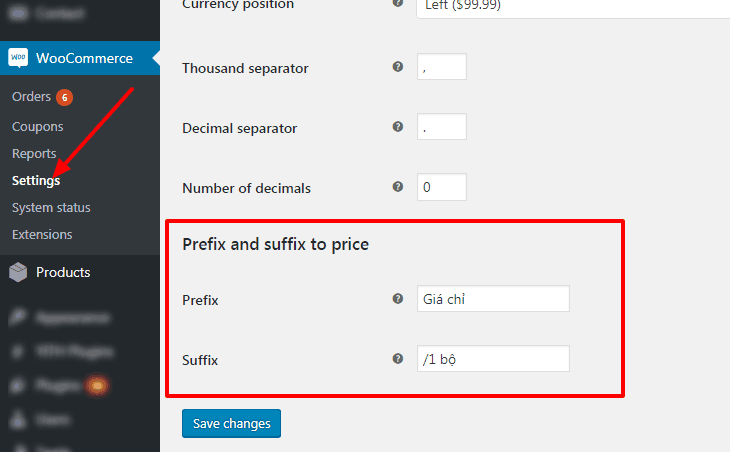The width and height of the screenshot is (730, 452).
Task: Focus the Decimal separator input
Action: pyautogui.click(x=442, y=127)
